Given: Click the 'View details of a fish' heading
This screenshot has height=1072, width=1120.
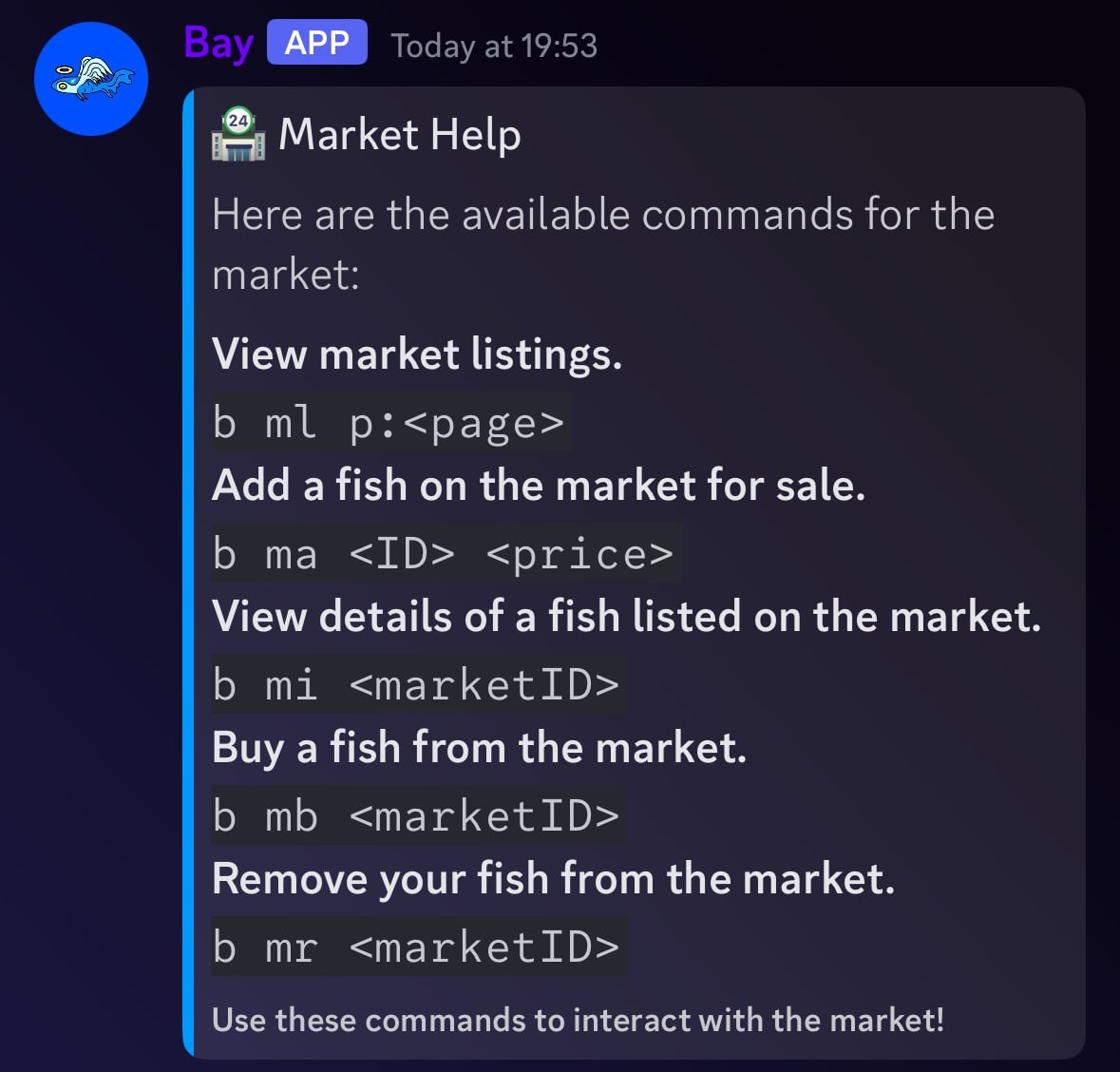Looking at the screenshot, I should tap(627, 616).
